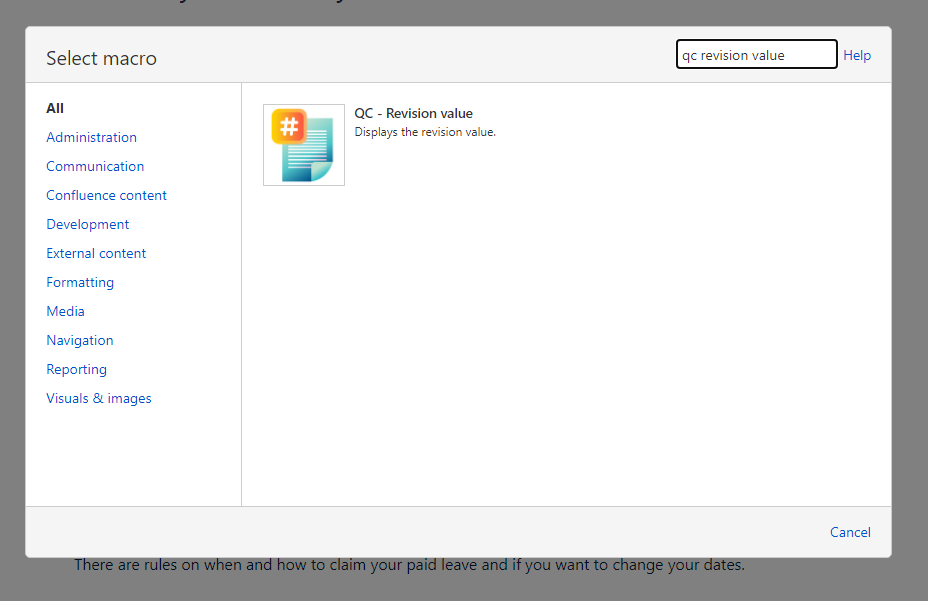This screenshot has width=928, height=601.
Task: Select the 'QC - Revision value' macro title
Action: click(413, 113)
